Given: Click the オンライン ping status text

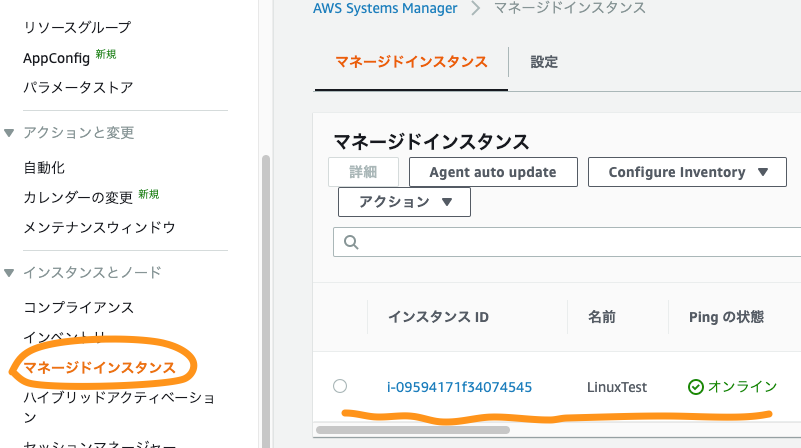Looking at the screenshot, I should click(742, 387).
